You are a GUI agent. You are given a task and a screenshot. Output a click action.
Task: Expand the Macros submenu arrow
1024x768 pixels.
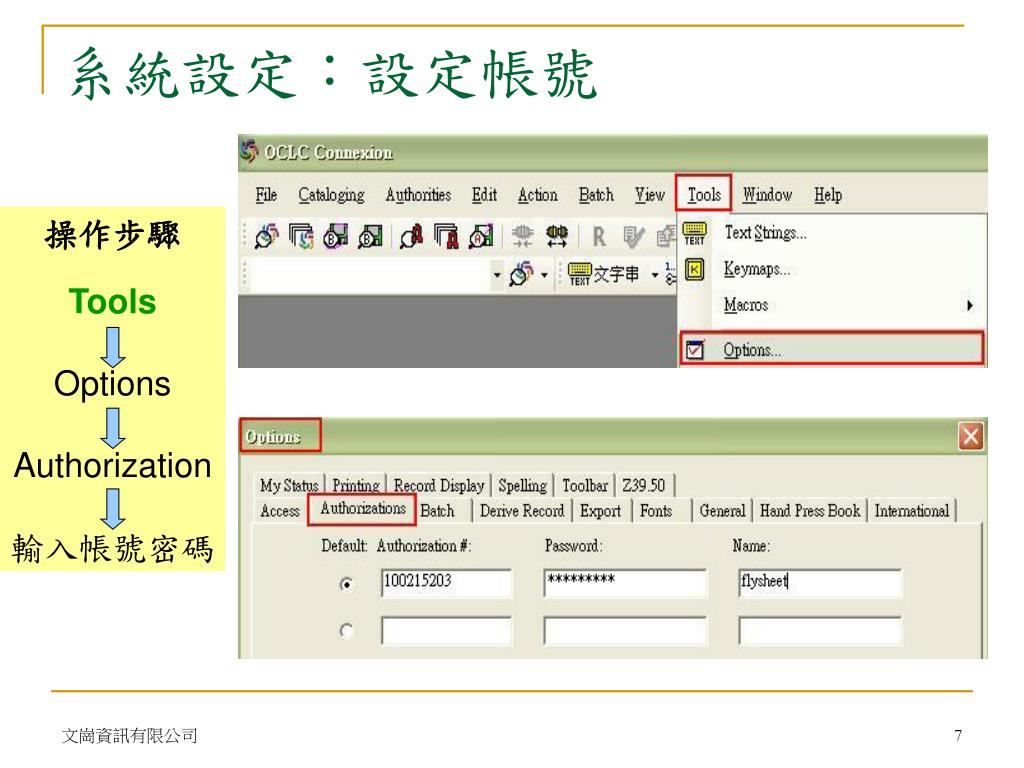[x=970, y=305]
